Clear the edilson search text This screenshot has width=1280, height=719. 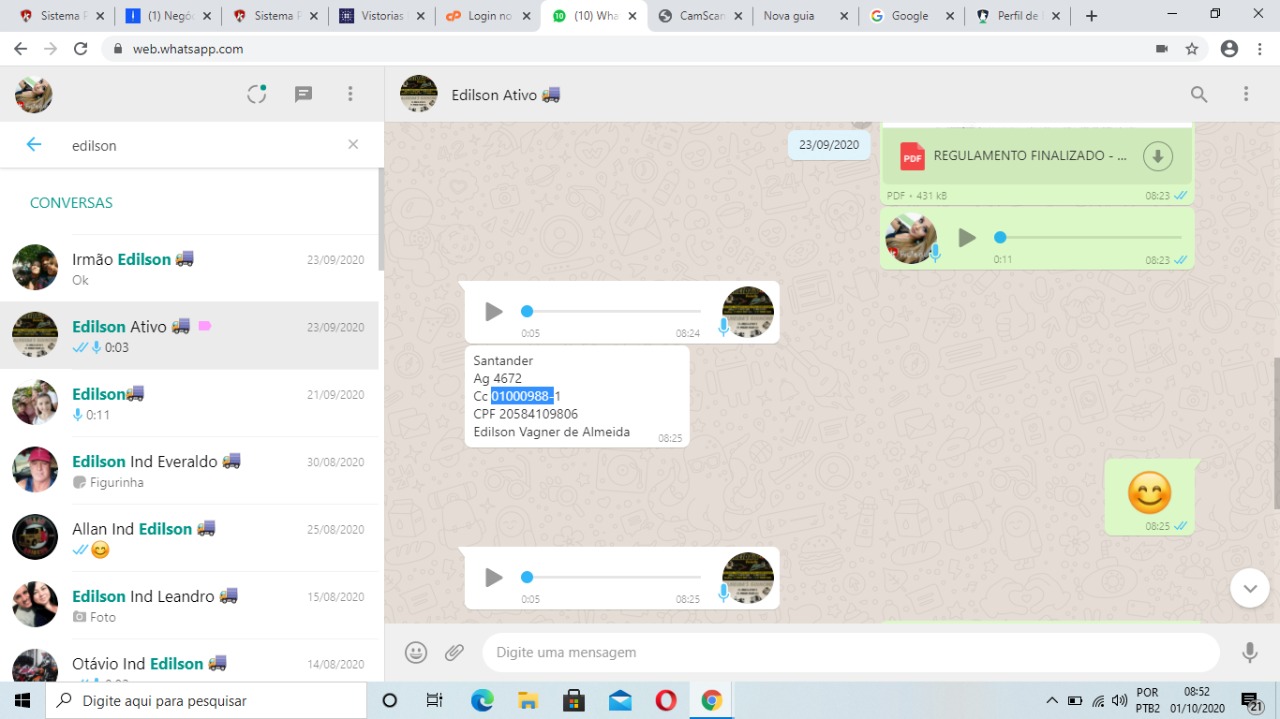click(353, 145)
